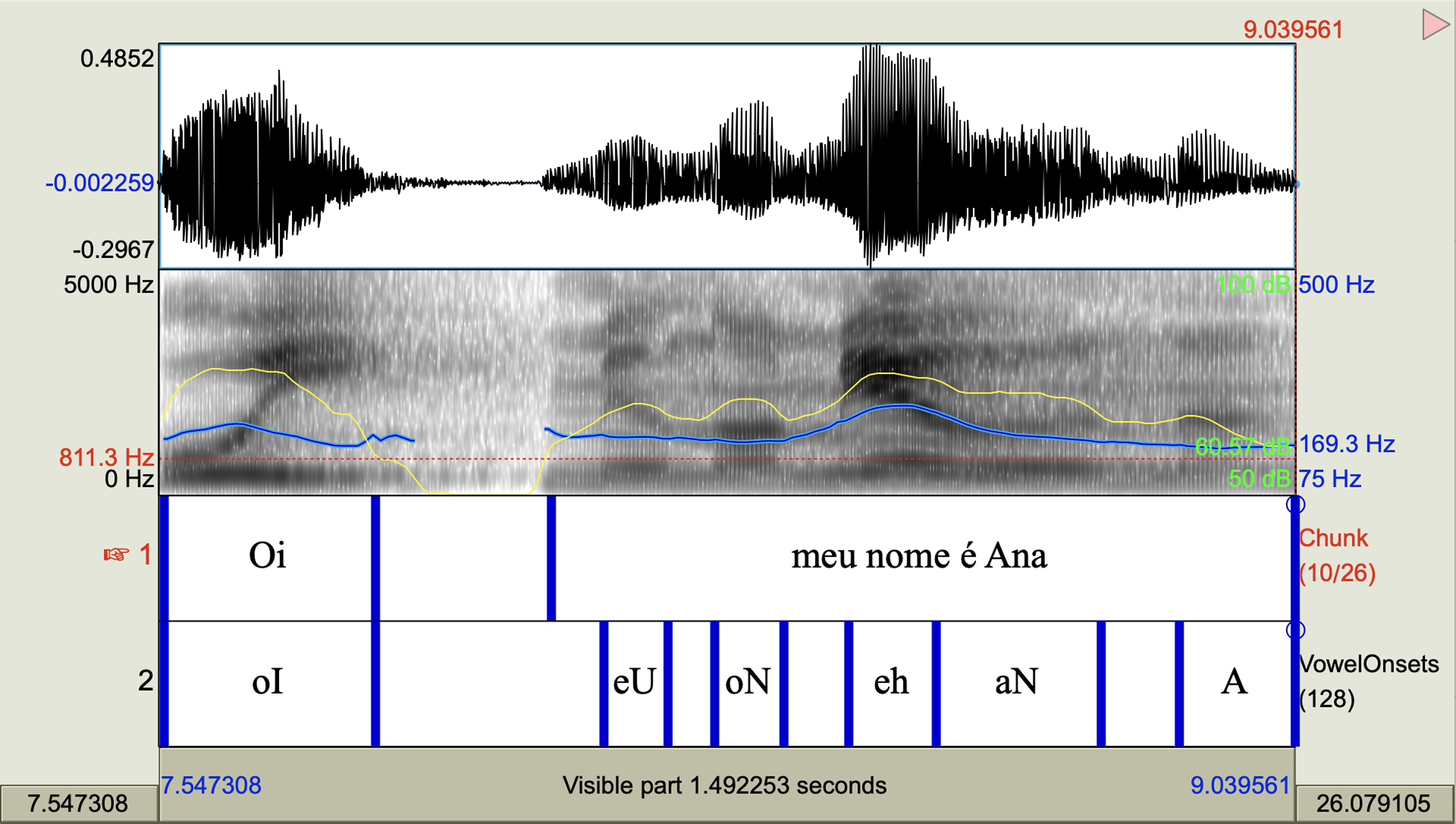The height and width of the screenshot is (824, 1456).
Task: Click the circle atop VowelOnsets right boundary
Action: (1295, 630)
